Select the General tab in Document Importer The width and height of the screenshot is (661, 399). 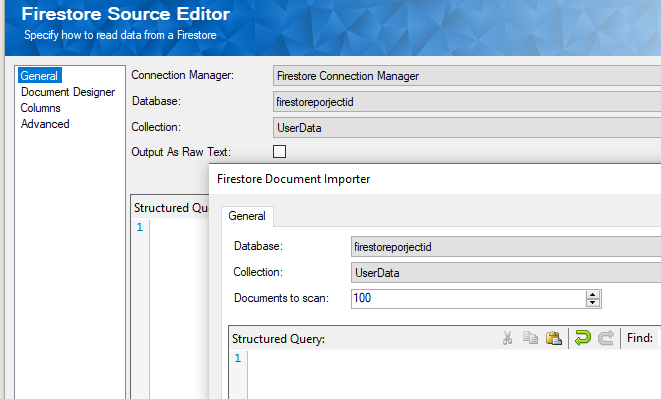pos(247,216)
